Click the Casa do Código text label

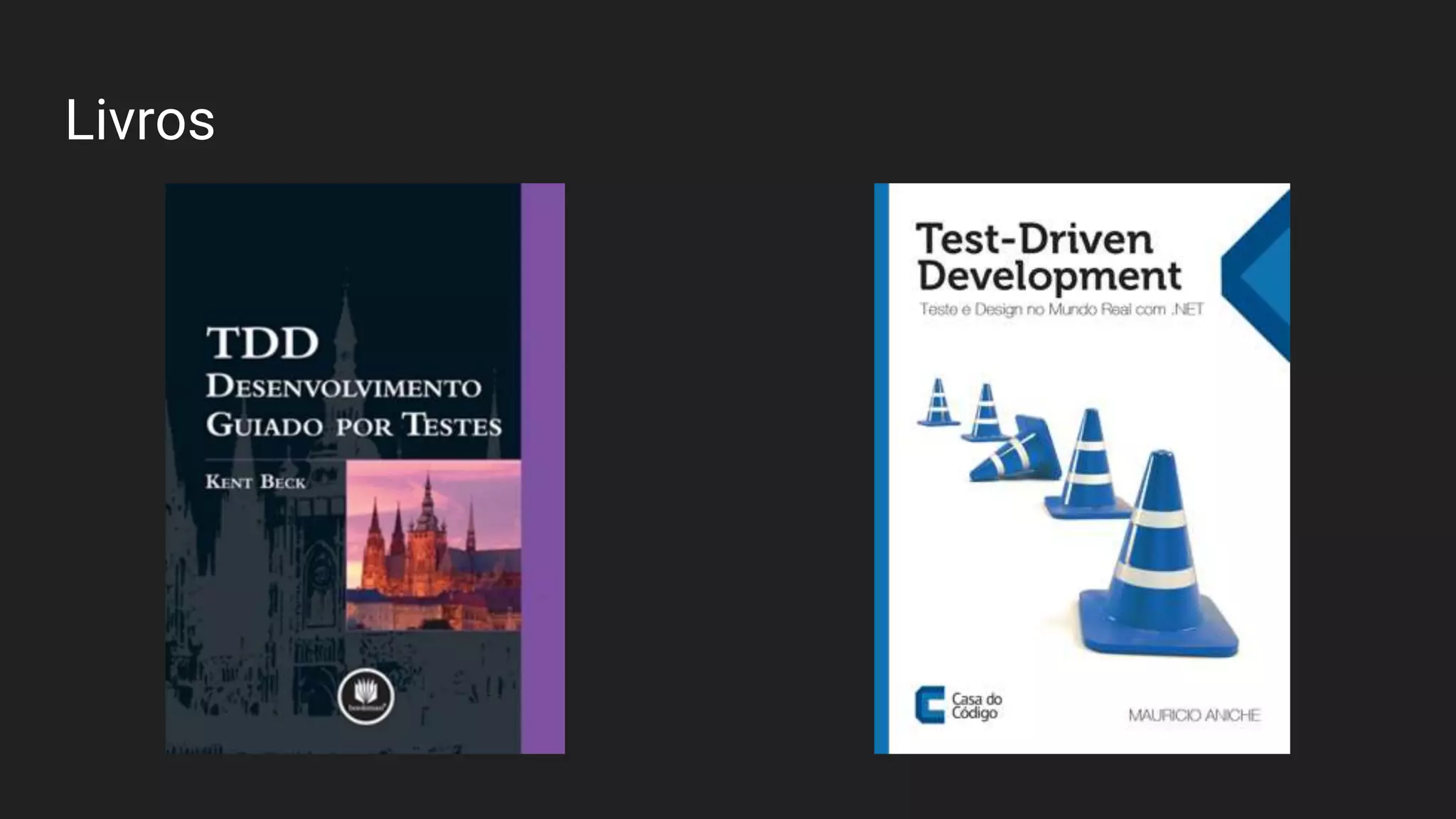976,705
